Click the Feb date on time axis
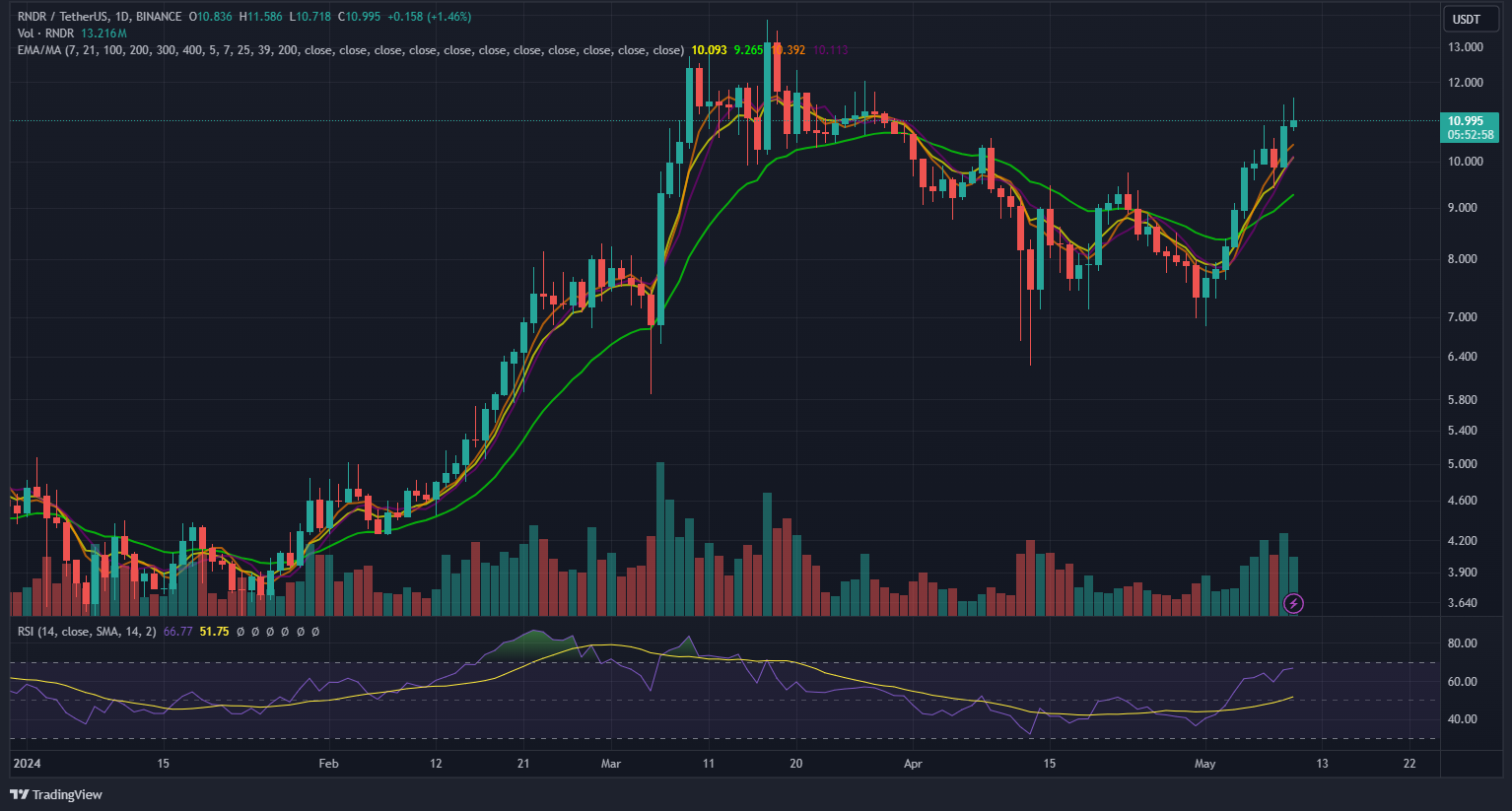 tap(328, 764)
